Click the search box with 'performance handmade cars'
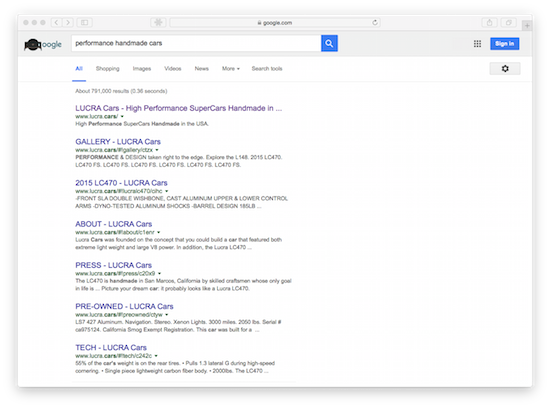 click(x=196, y=43)
